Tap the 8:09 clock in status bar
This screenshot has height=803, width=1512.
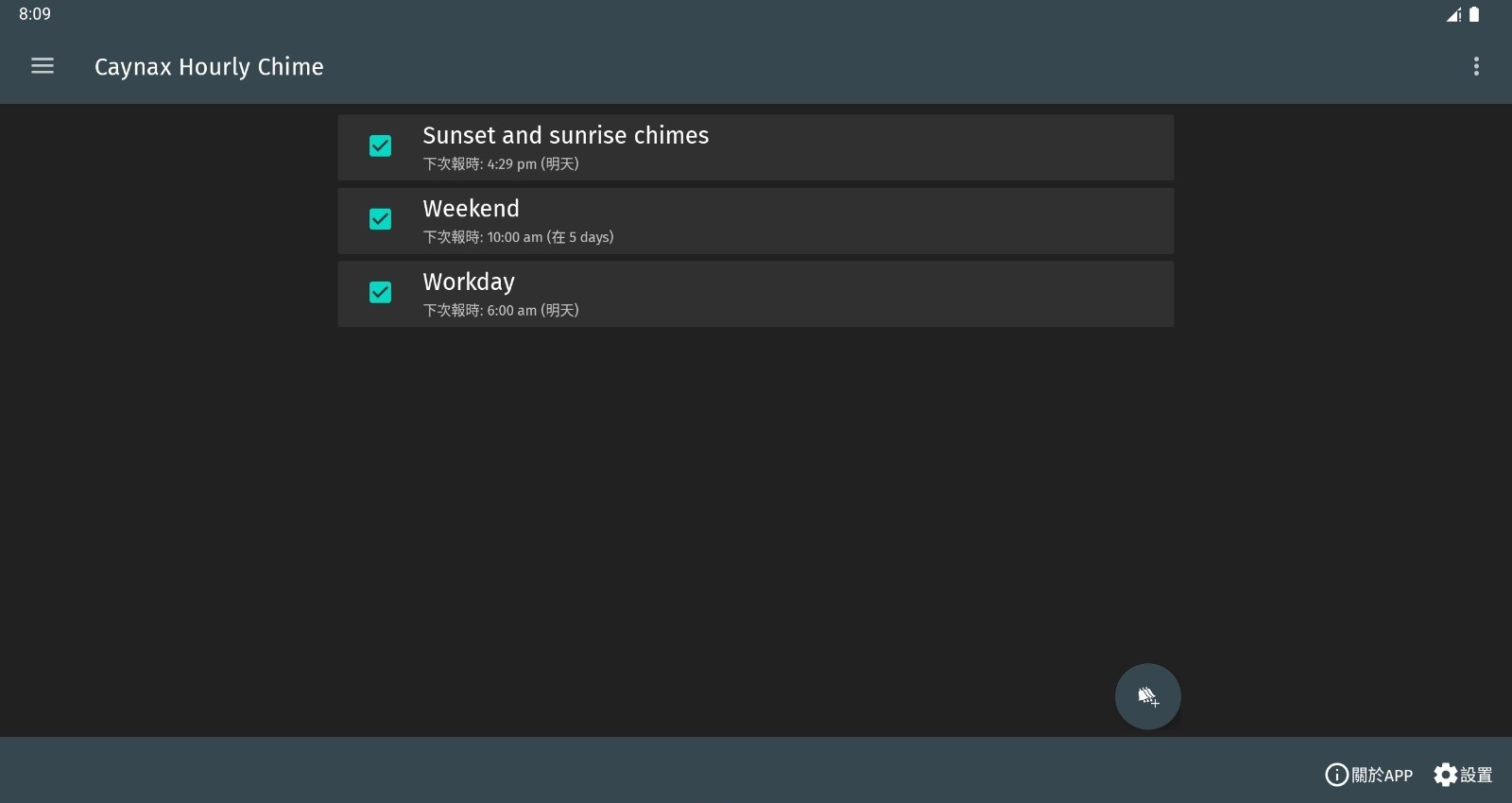pos(35,14)
